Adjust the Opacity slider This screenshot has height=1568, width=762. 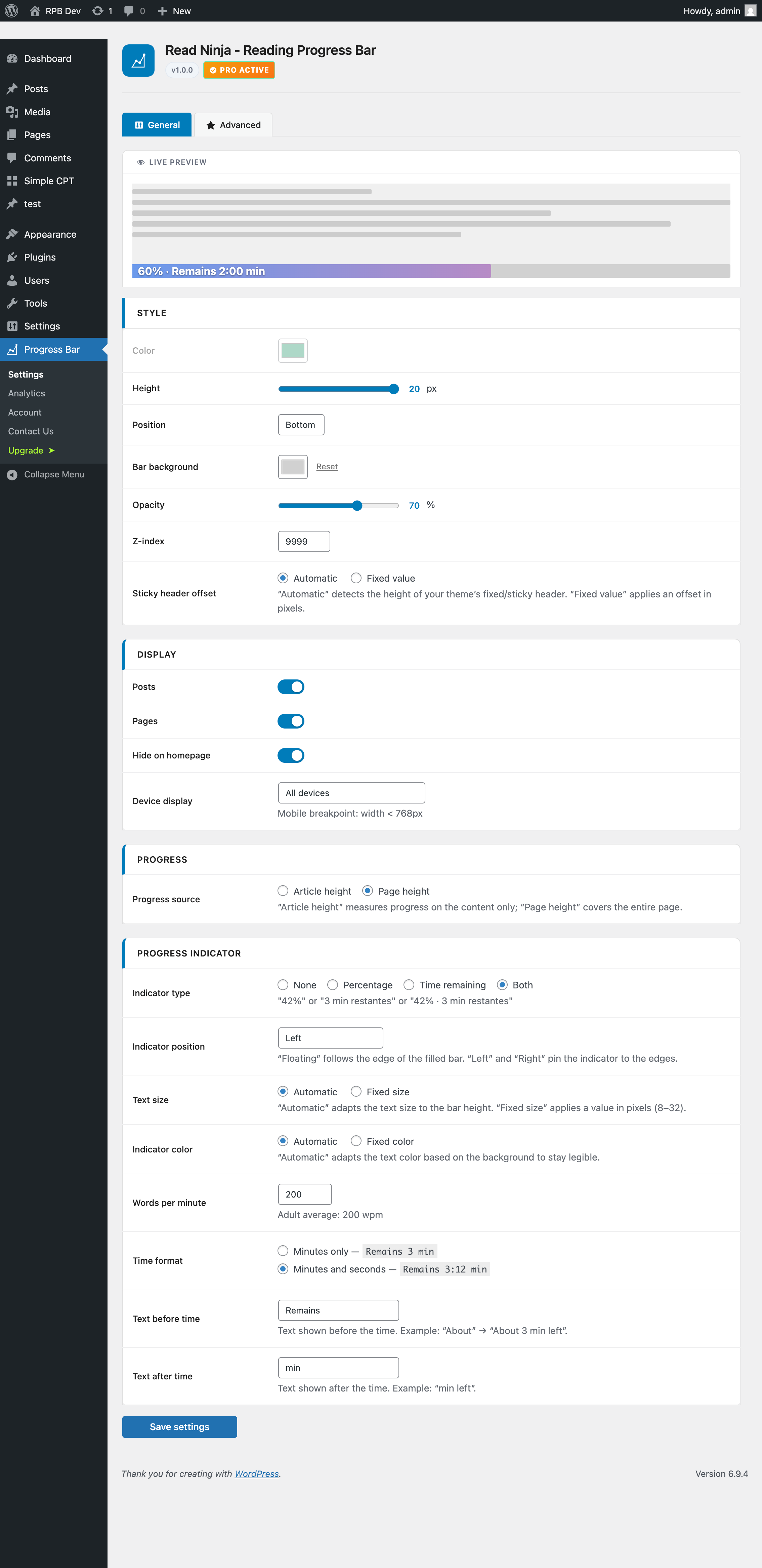coord(357,505)
